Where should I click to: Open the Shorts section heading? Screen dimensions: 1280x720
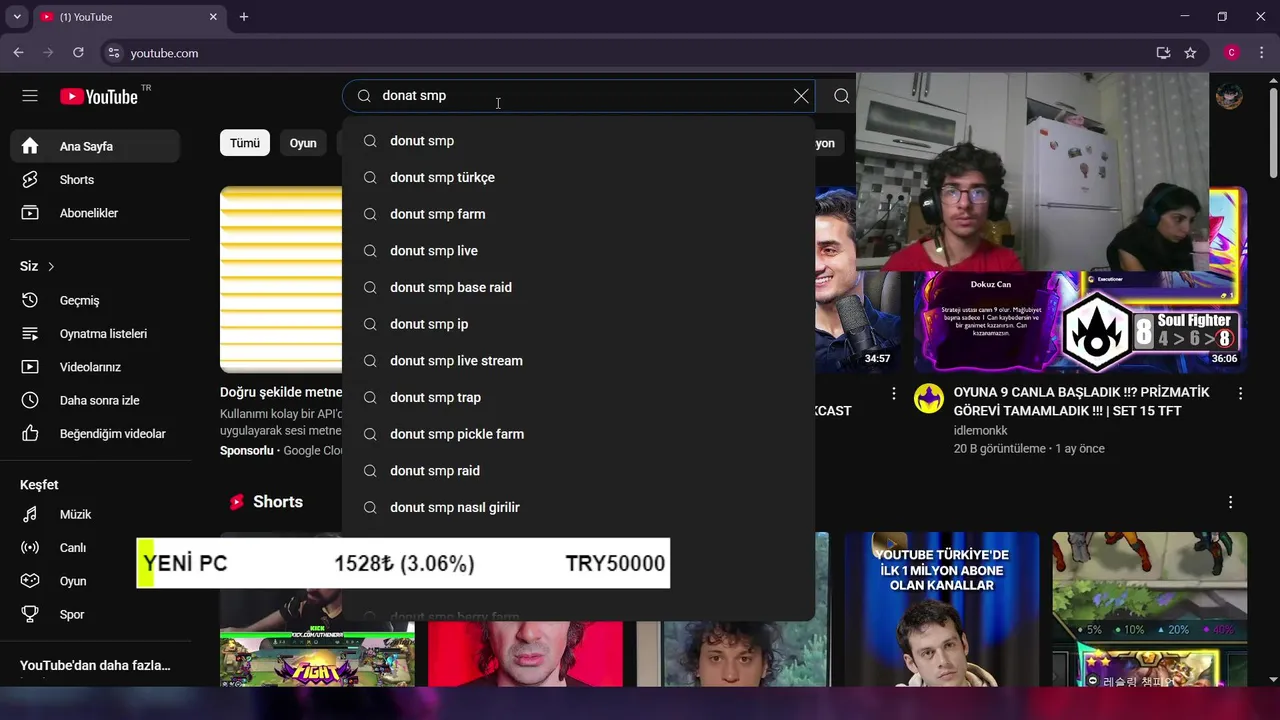[278, 502]
